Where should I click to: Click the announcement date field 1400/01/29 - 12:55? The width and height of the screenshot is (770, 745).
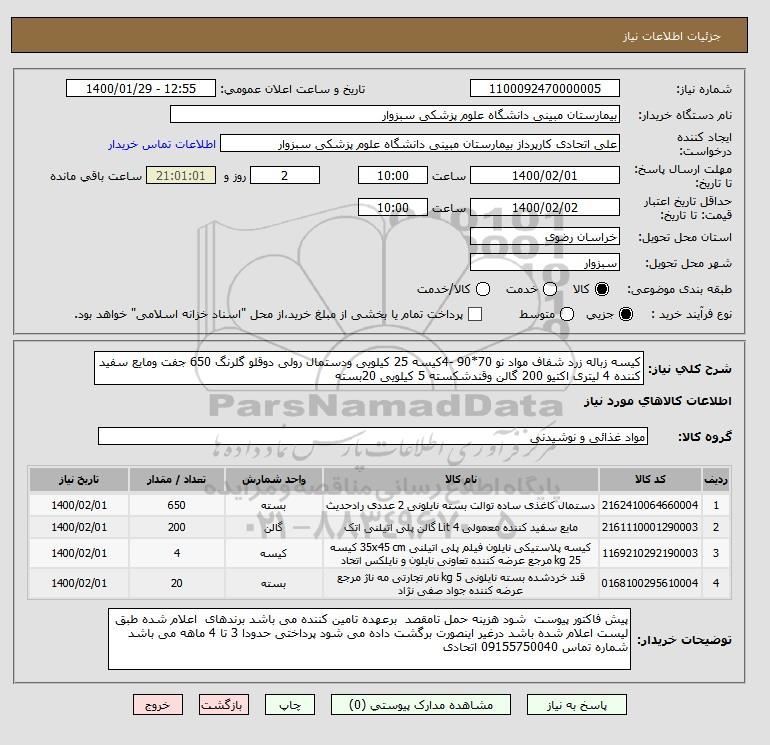pyautogui.click(x=140, y=88)
